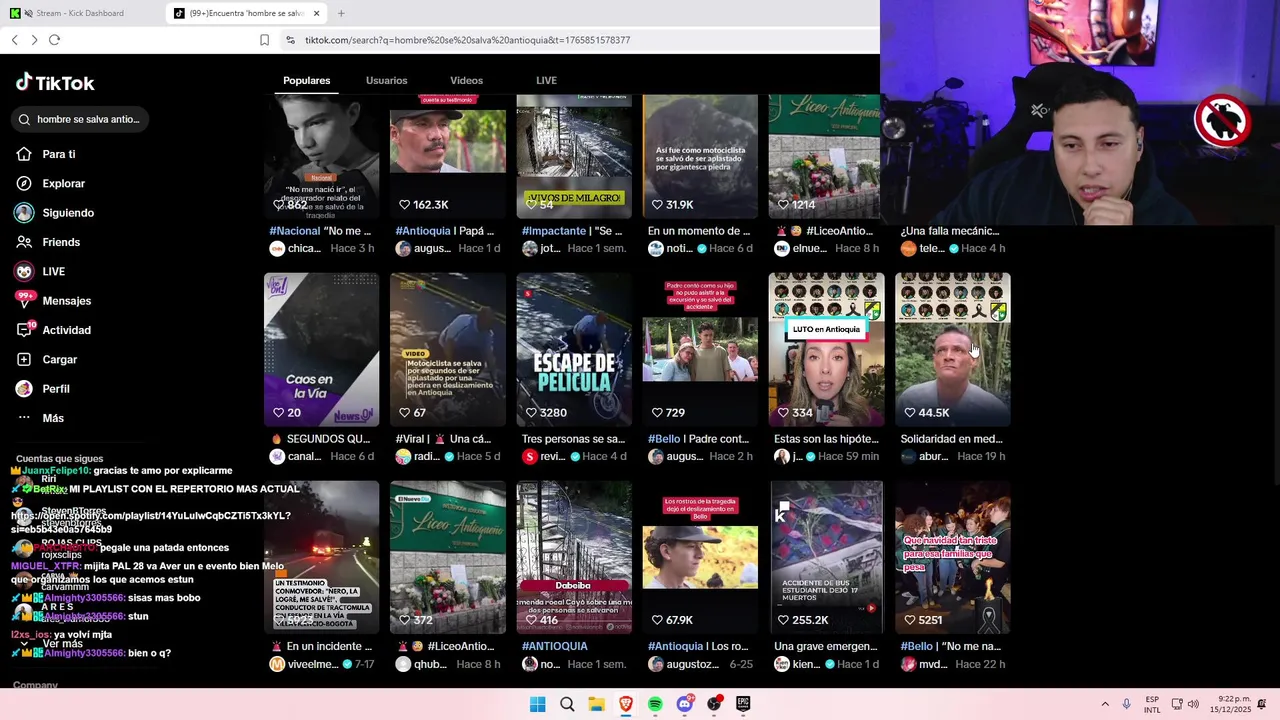
Task: Open video with 162.3K likes
Action: pyautogui.click(x=448, y=156)
